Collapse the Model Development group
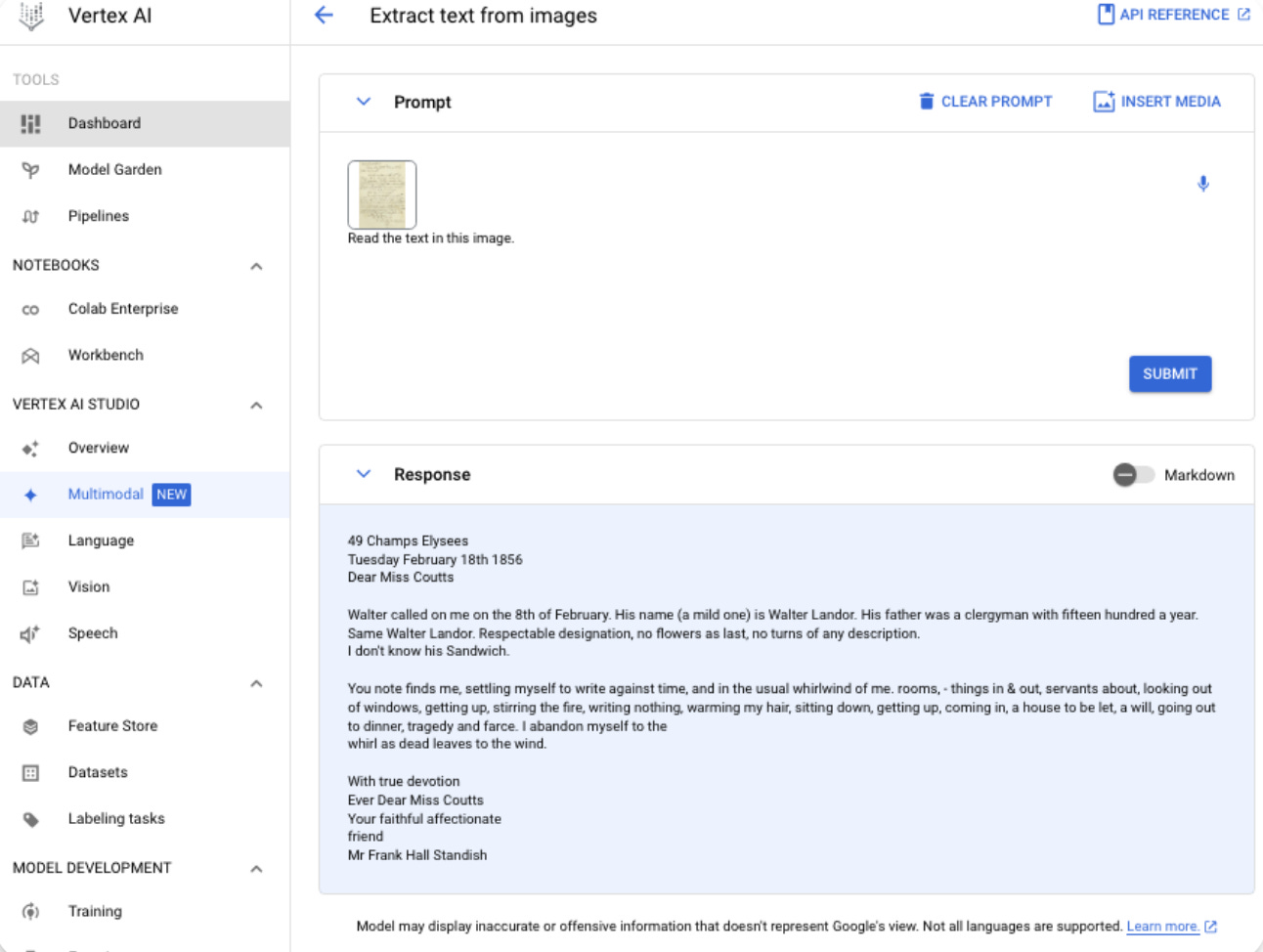Screen dimensions: 1263x952 coord(256,869)
